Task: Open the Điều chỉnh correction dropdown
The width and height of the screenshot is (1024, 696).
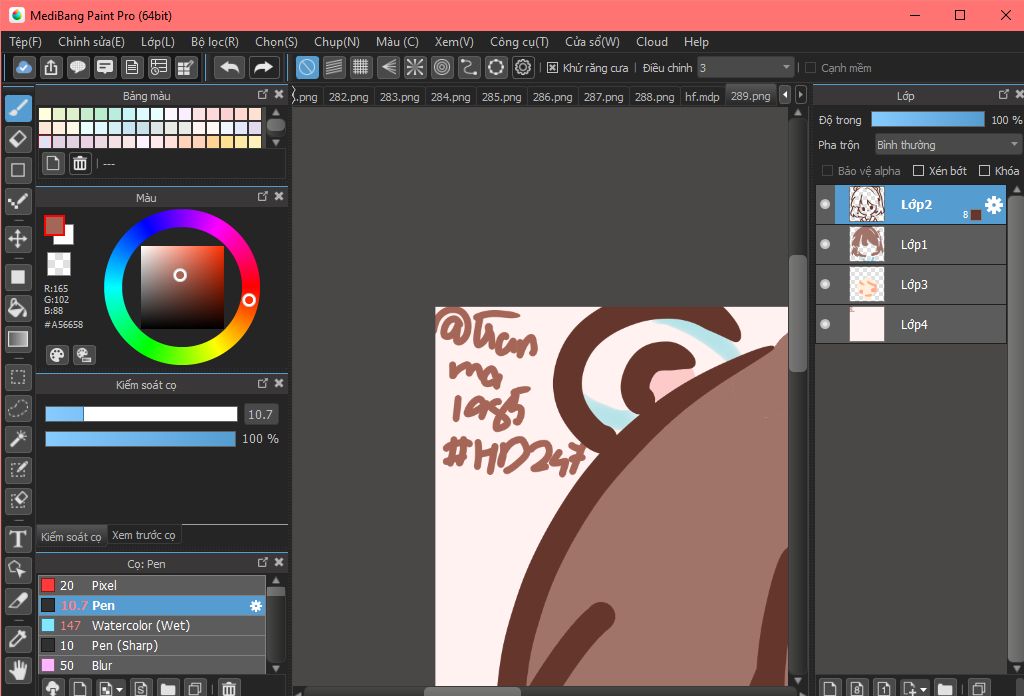Action: click(745, 68)
